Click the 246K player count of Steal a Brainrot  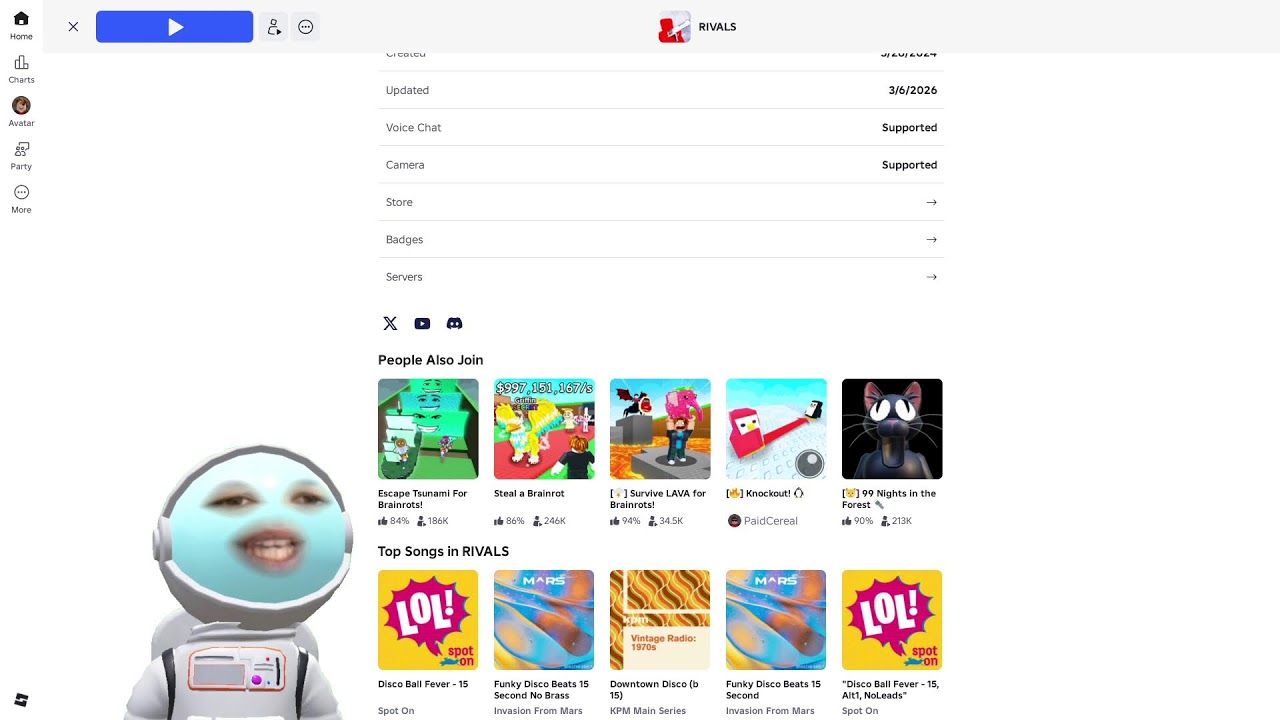coord(549,521)
